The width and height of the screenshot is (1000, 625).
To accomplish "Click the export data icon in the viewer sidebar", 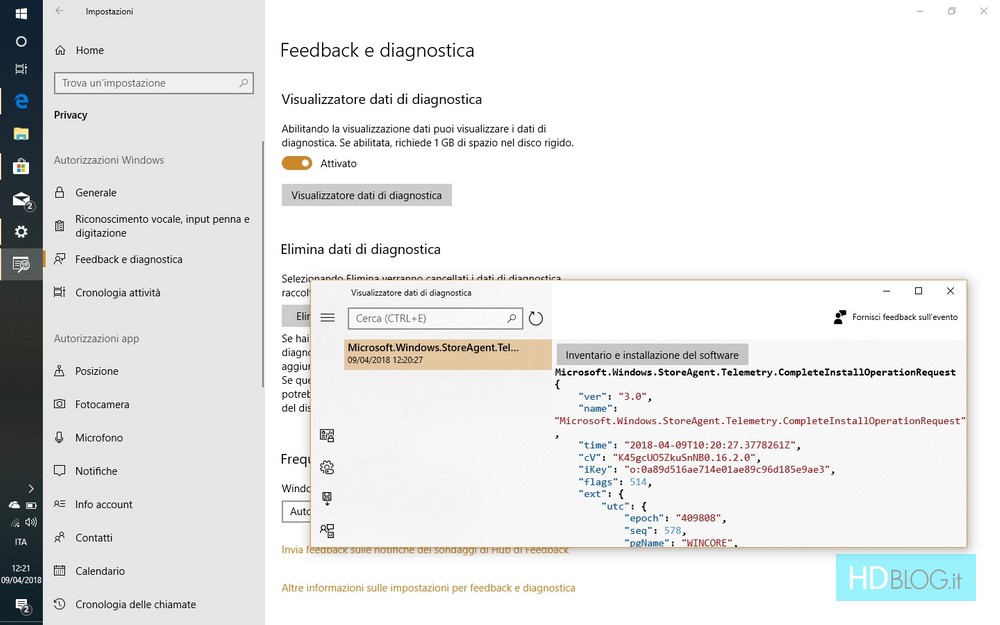I will (x=327, y=498).
